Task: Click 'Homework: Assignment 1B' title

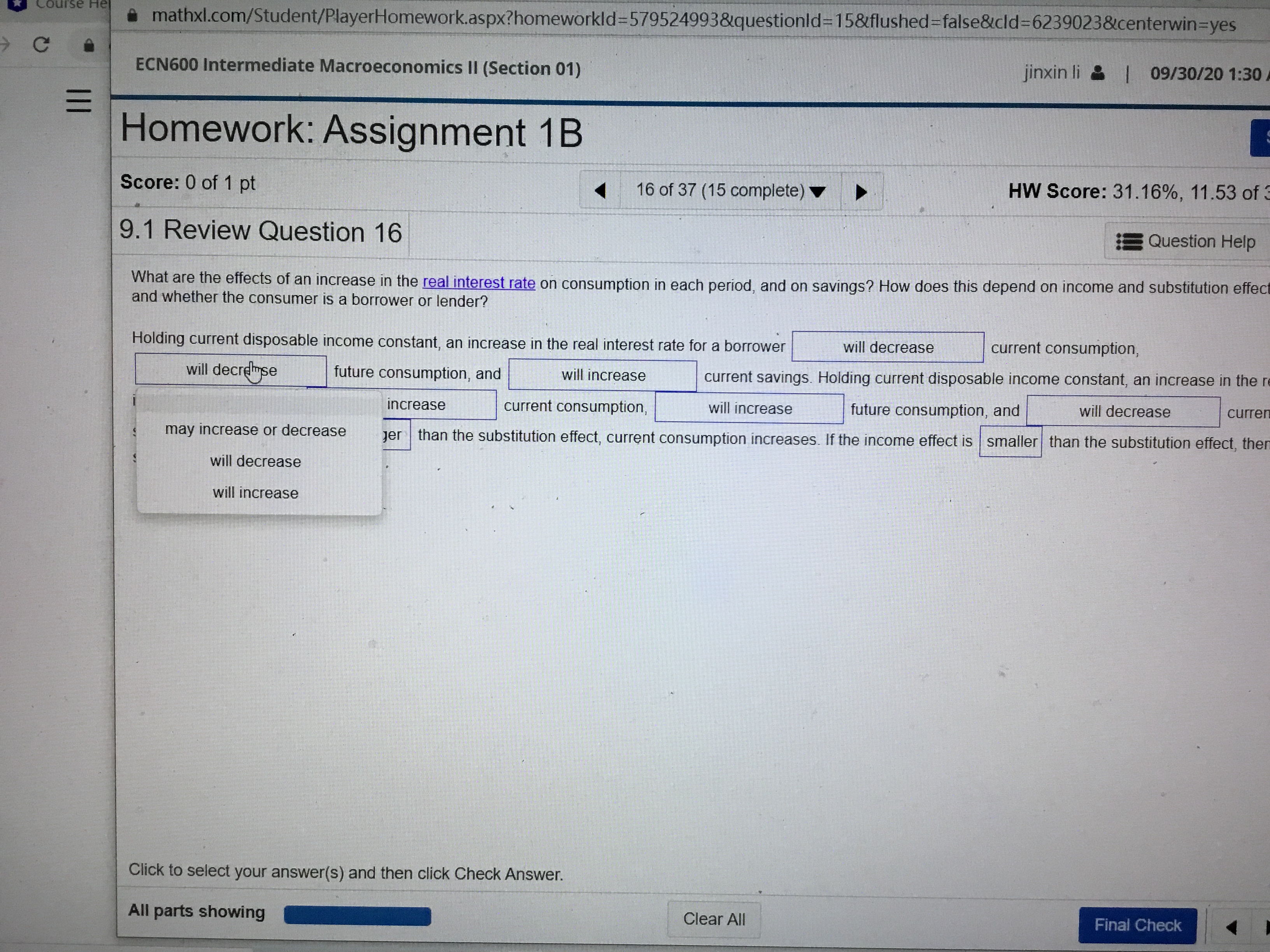Action: point(351,131)
